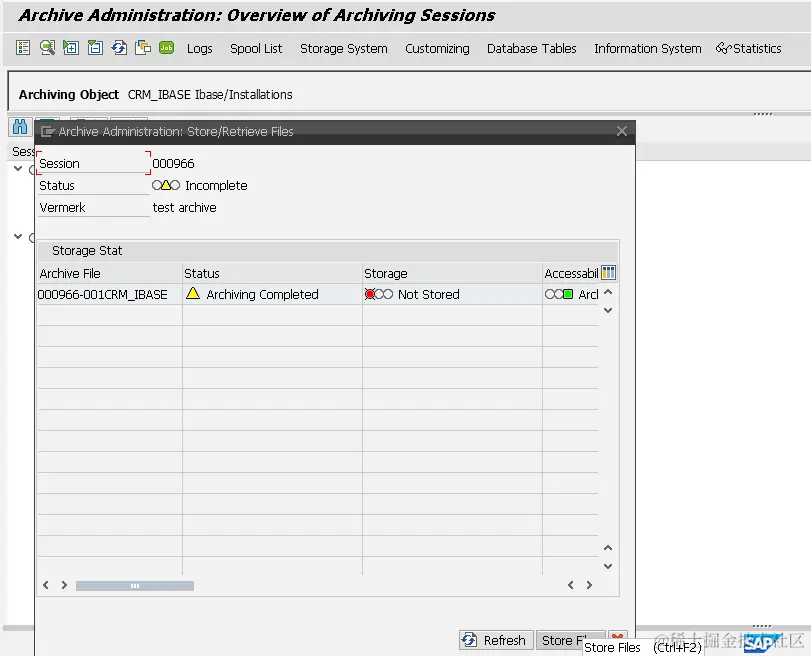811x656 pixels.
Task: Open Customizing from toolbar
Action: [437, 49]
